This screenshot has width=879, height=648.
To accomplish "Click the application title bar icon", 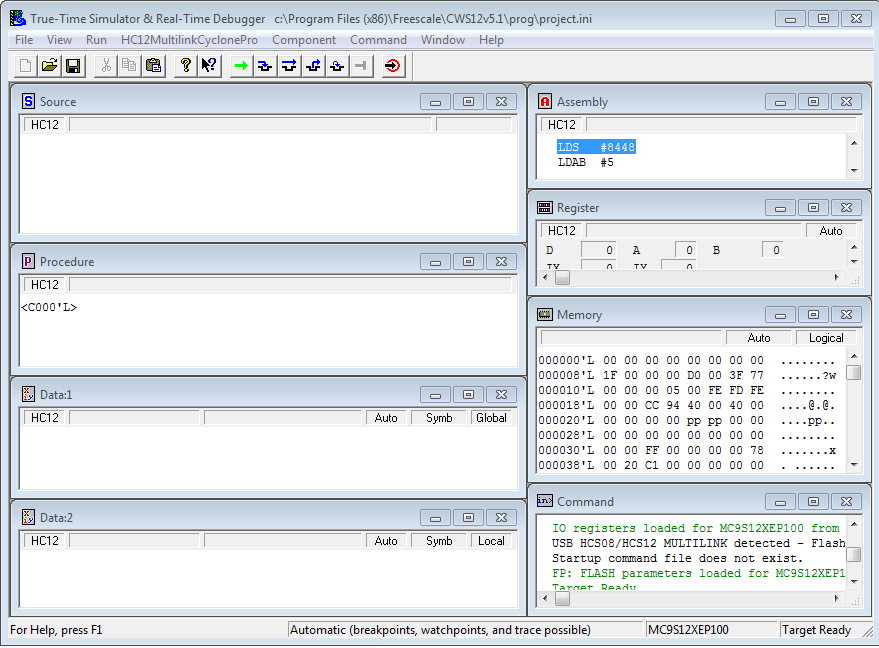I will pyautogui.click(x=18, y=18).
